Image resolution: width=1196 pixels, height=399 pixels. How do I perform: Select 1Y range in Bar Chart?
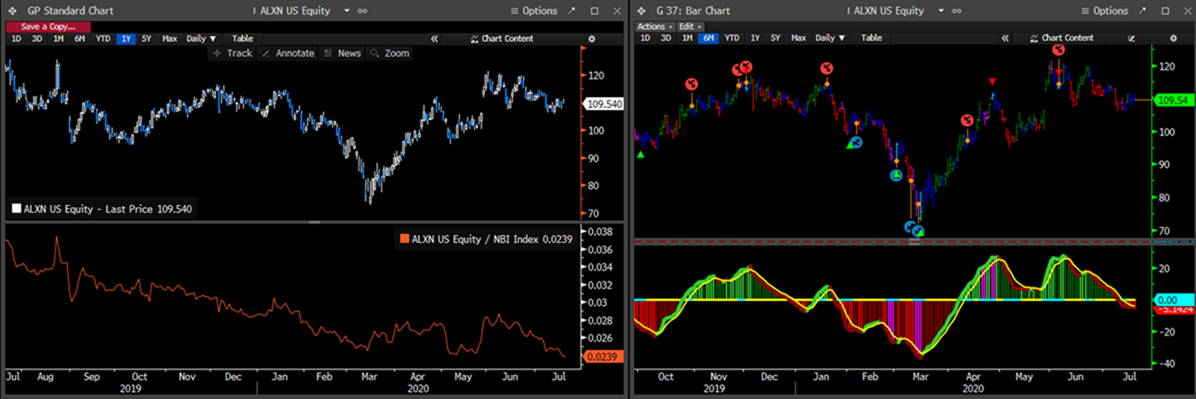pos(754,38)
